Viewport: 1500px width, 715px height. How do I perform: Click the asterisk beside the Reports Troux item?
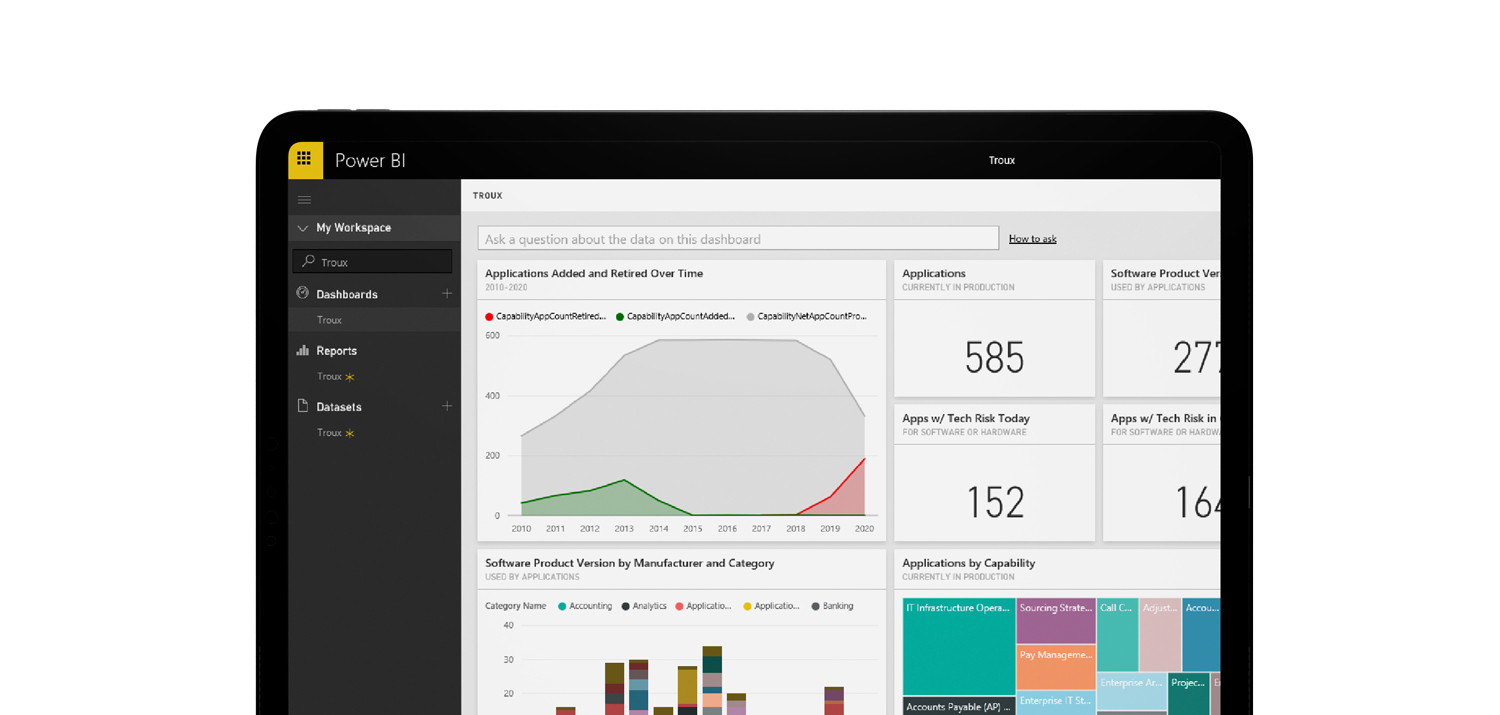click(350, 377)
